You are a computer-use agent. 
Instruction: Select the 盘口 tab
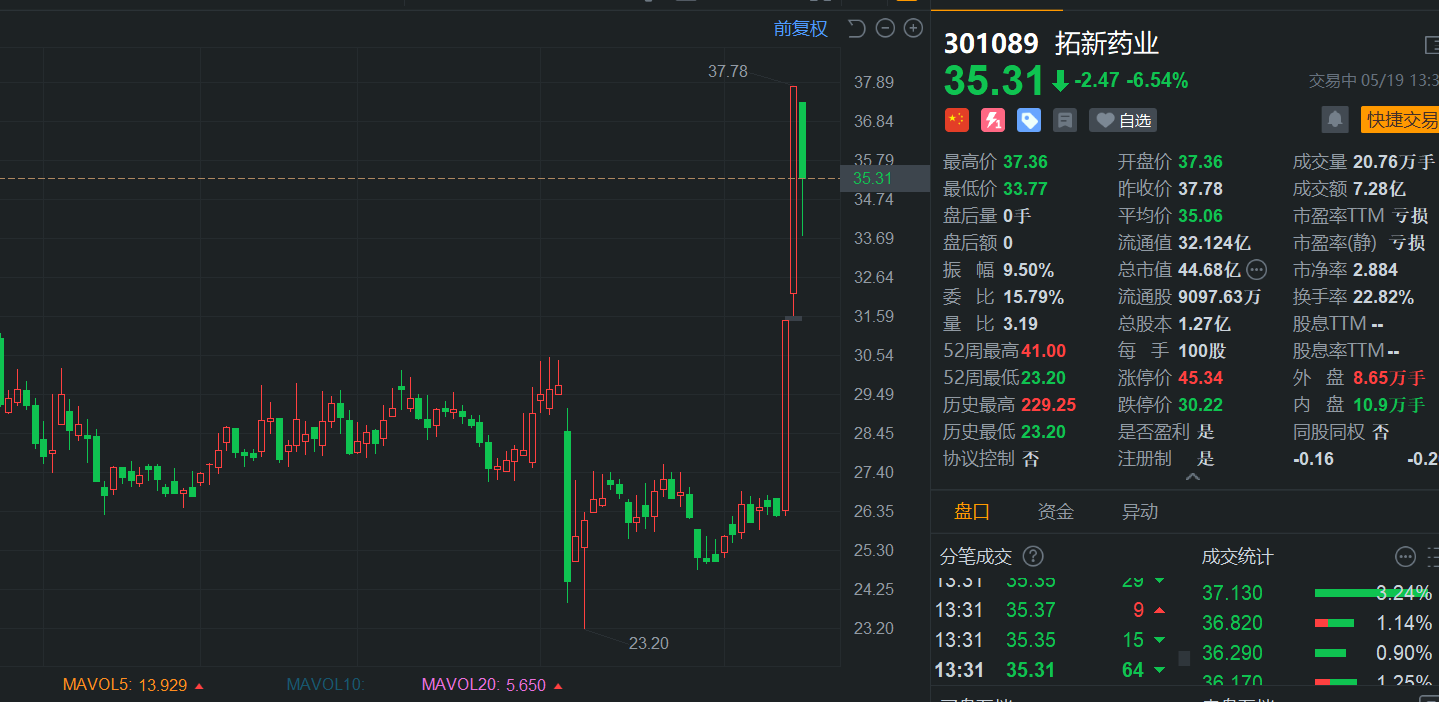click(x=972, y=511)
